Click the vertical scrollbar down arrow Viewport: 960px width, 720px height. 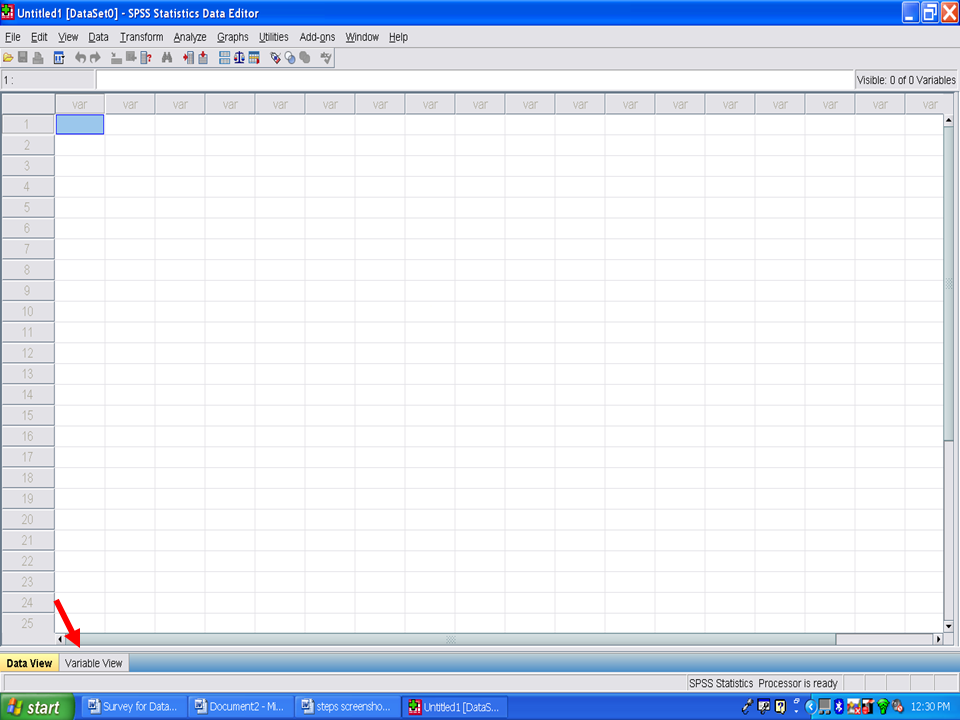(949, 624)
